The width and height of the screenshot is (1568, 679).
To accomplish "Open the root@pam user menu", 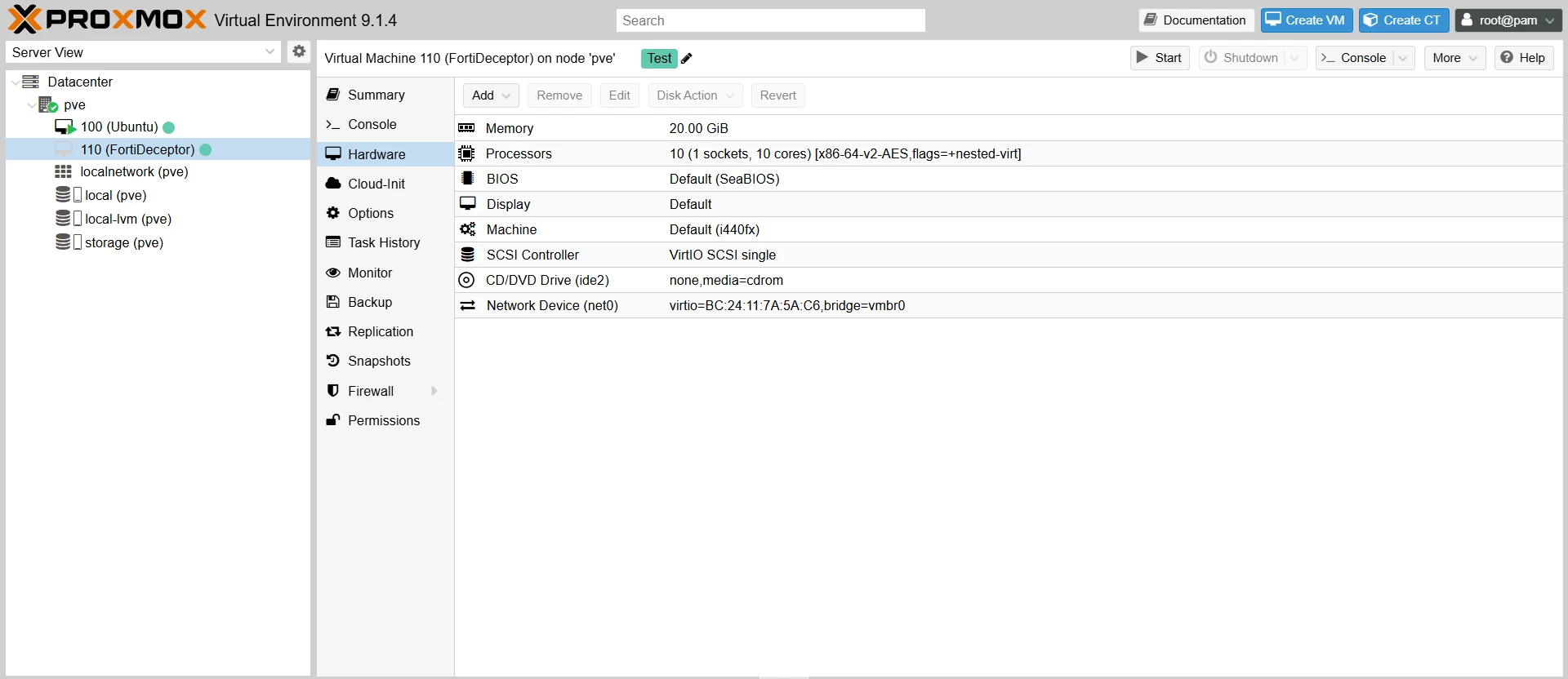I will click(1508, 20).
